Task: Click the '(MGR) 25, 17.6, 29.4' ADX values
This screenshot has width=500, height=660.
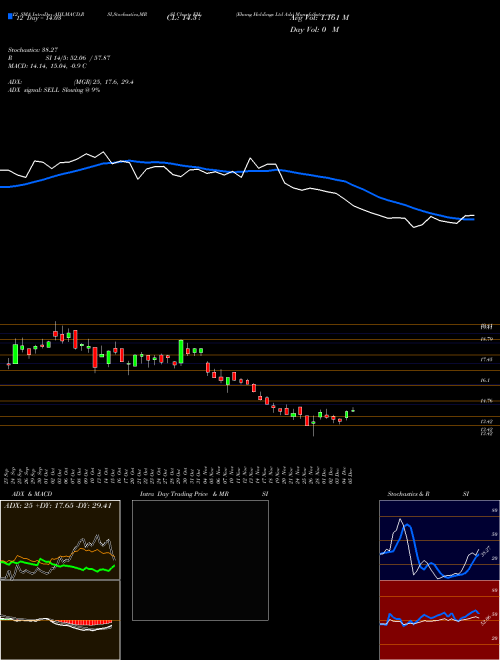Action: (x=104, y=82)
